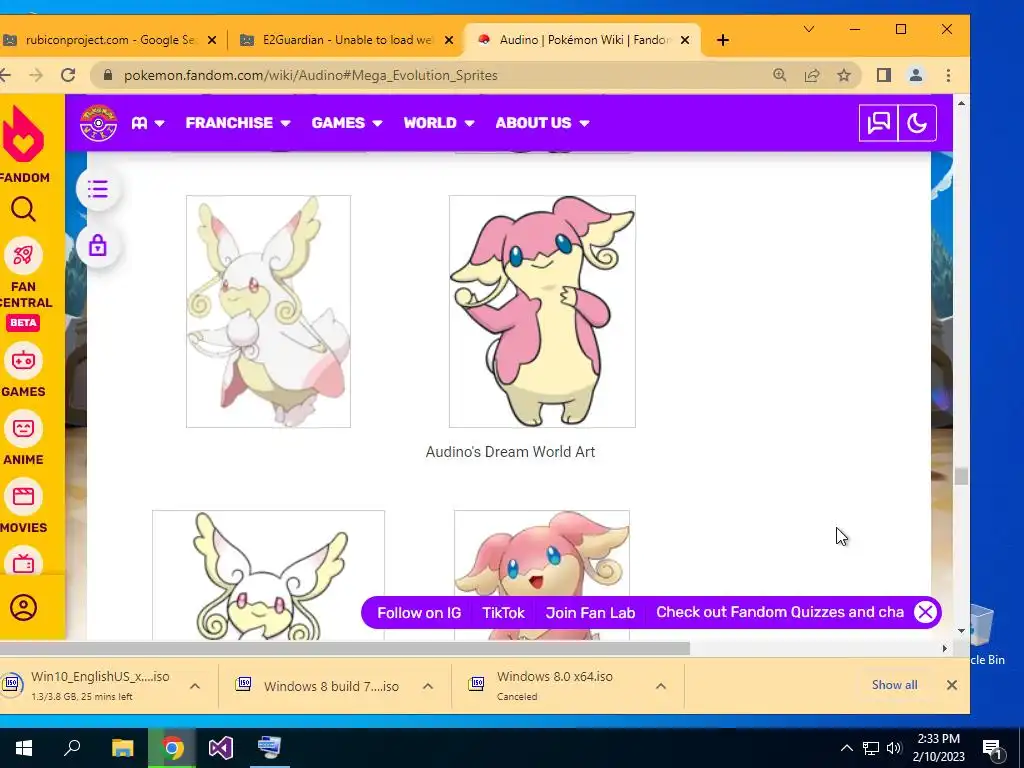Open the wiki discussions chat icon
The width and height of the screenshot is (1024, 768).
pyautogui.click(x=878, y=123)
